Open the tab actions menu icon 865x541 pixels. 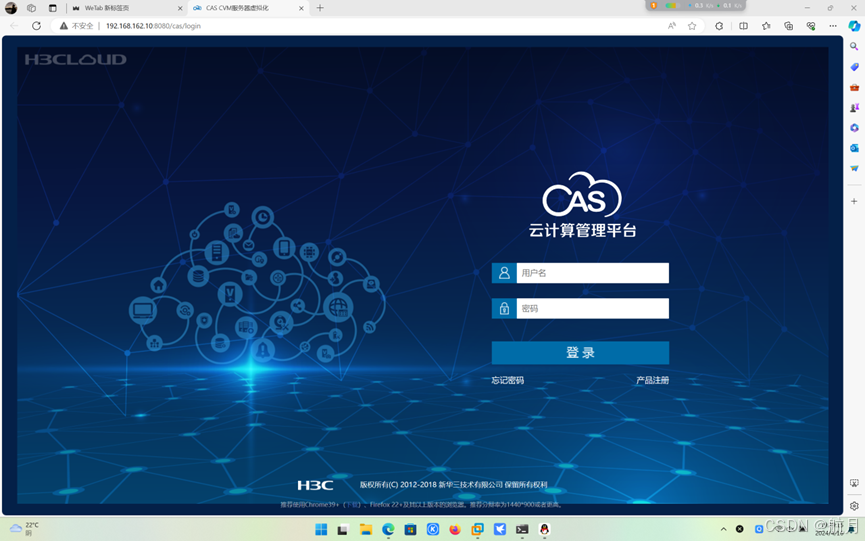52,8
